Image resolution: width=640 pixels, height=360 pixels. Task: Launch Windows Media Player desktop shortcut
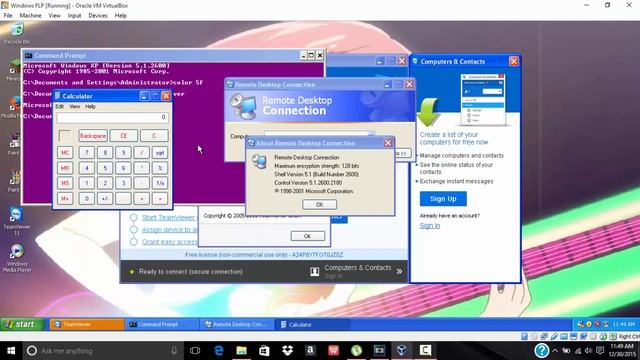(x=17, y=258)
